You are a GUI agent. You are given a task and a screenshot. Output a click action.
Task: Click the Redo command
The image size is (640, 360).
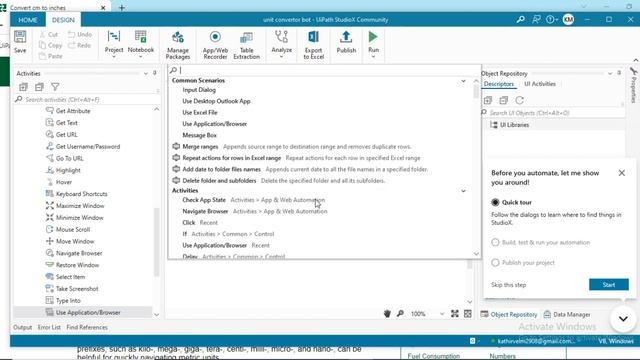point(80,45)
